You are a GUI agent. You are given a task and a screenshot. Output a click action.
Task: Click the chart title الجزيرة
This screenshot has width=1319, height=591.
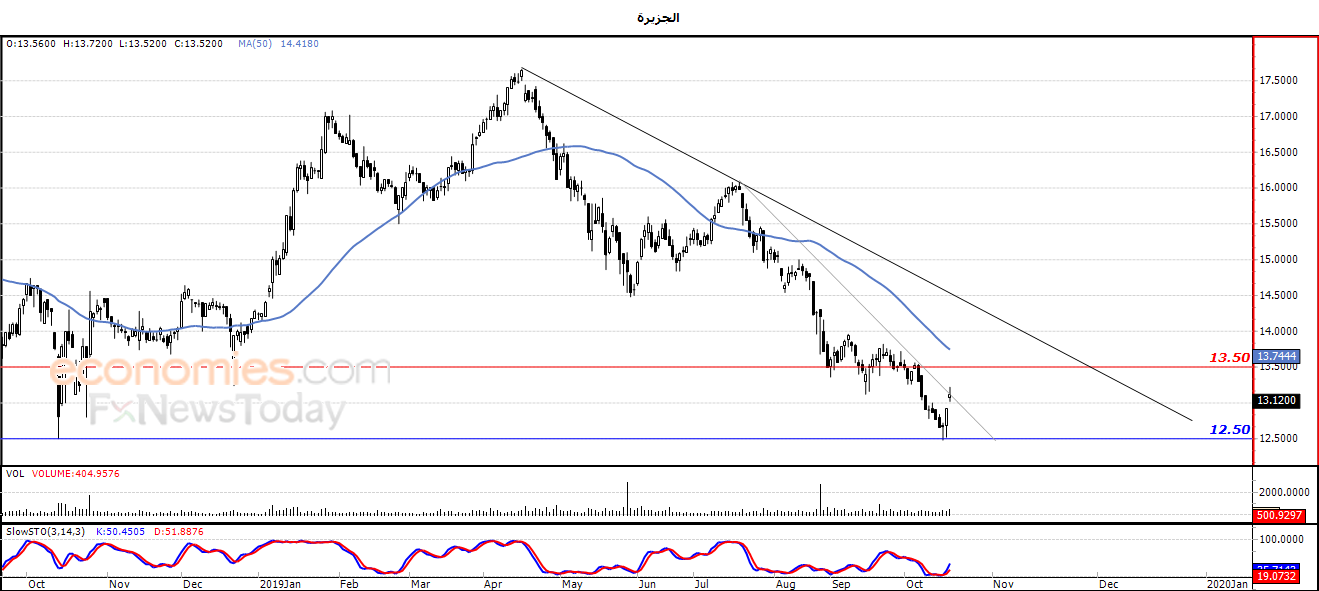tap(658, 18)
